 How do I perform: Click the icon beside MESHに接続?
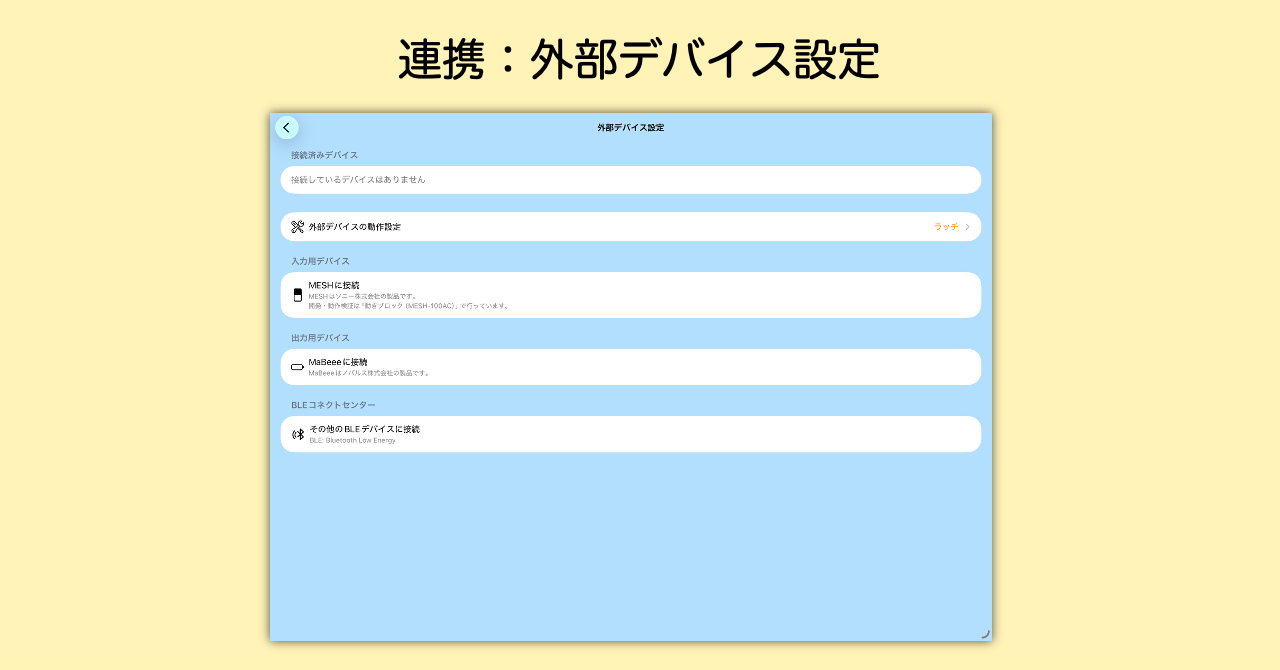297,294
